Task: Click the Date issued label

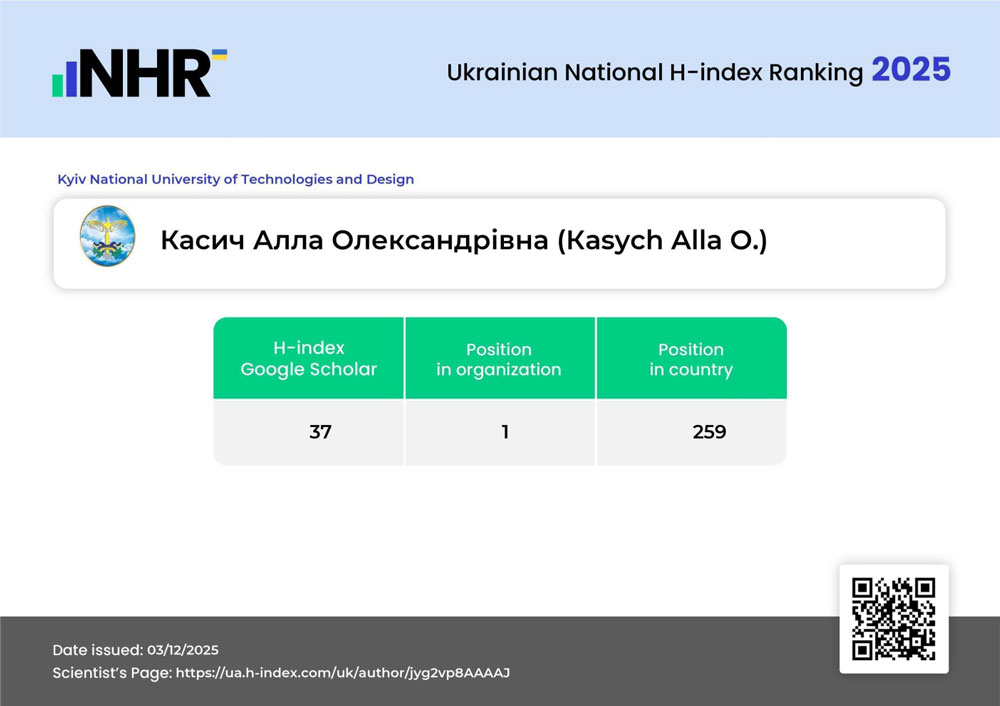Action: click(x=96, y=650)
